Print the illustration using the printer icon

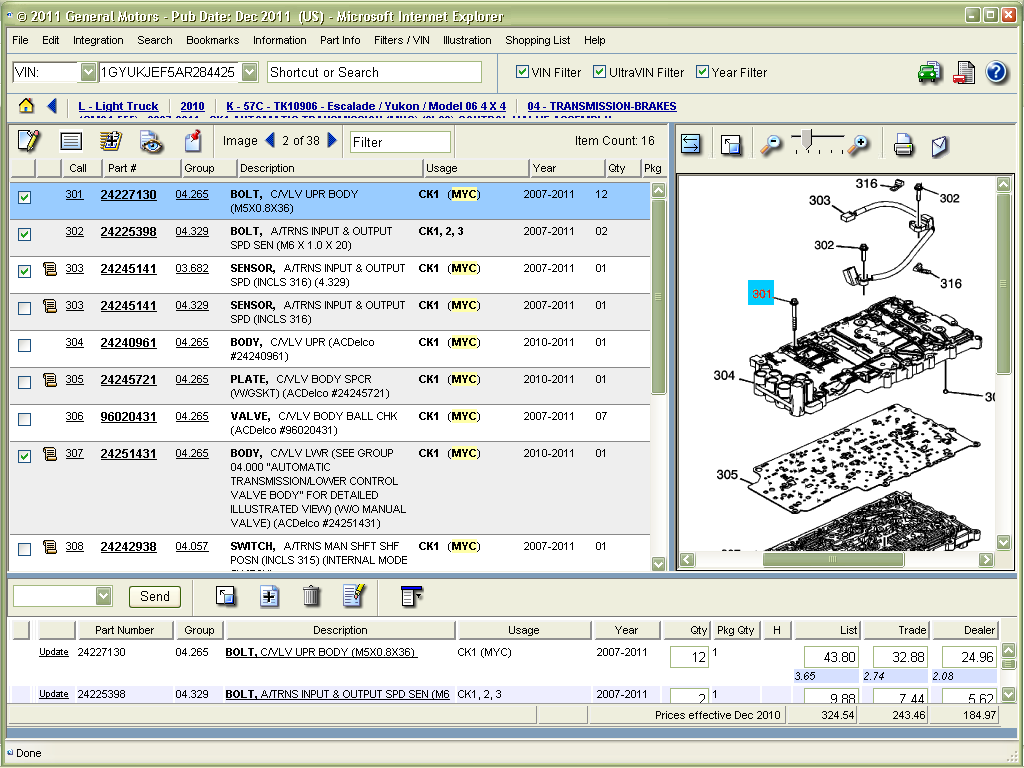click(x=903, y=144)
